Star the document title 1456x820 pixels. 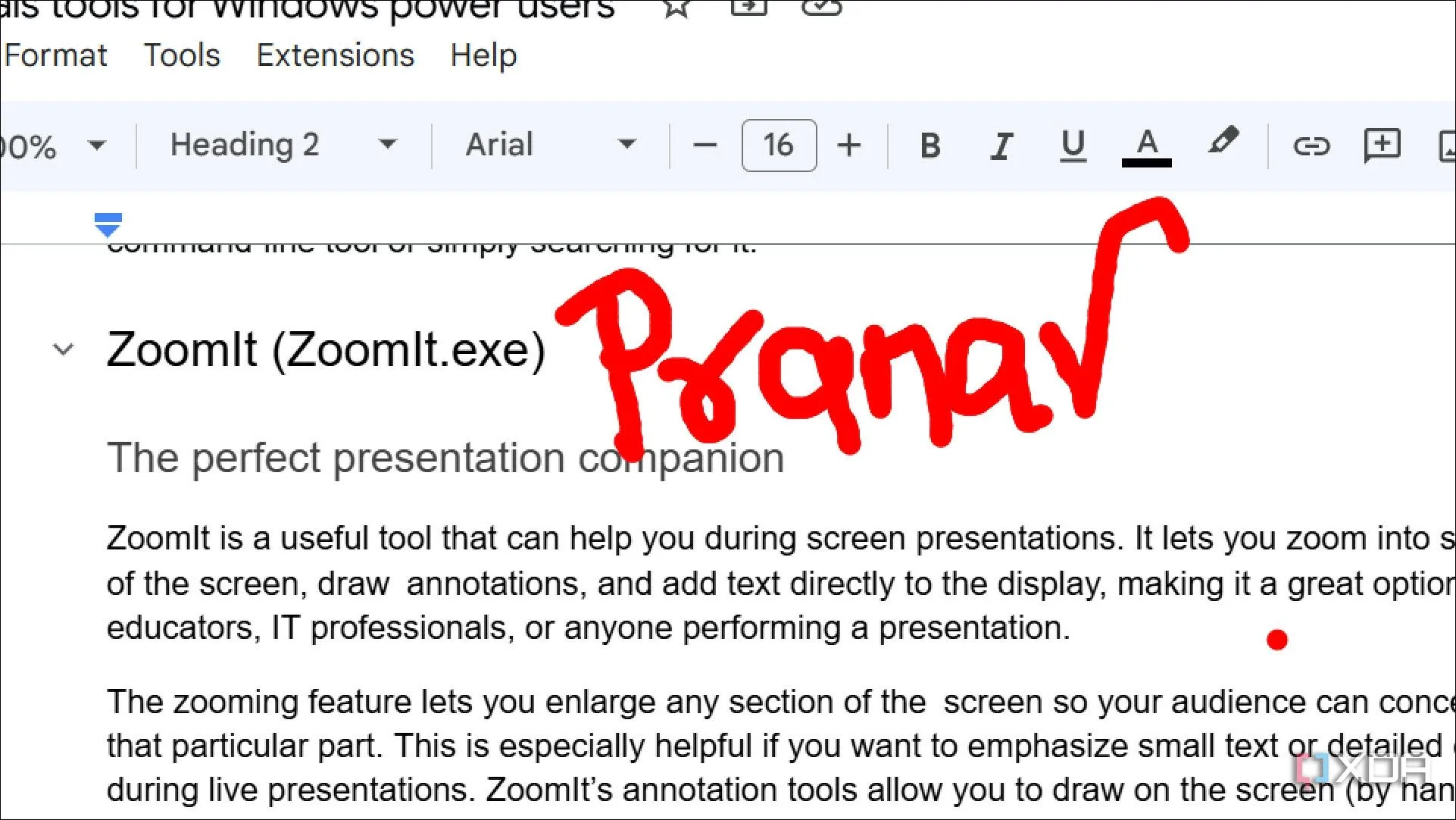(676, 8)
